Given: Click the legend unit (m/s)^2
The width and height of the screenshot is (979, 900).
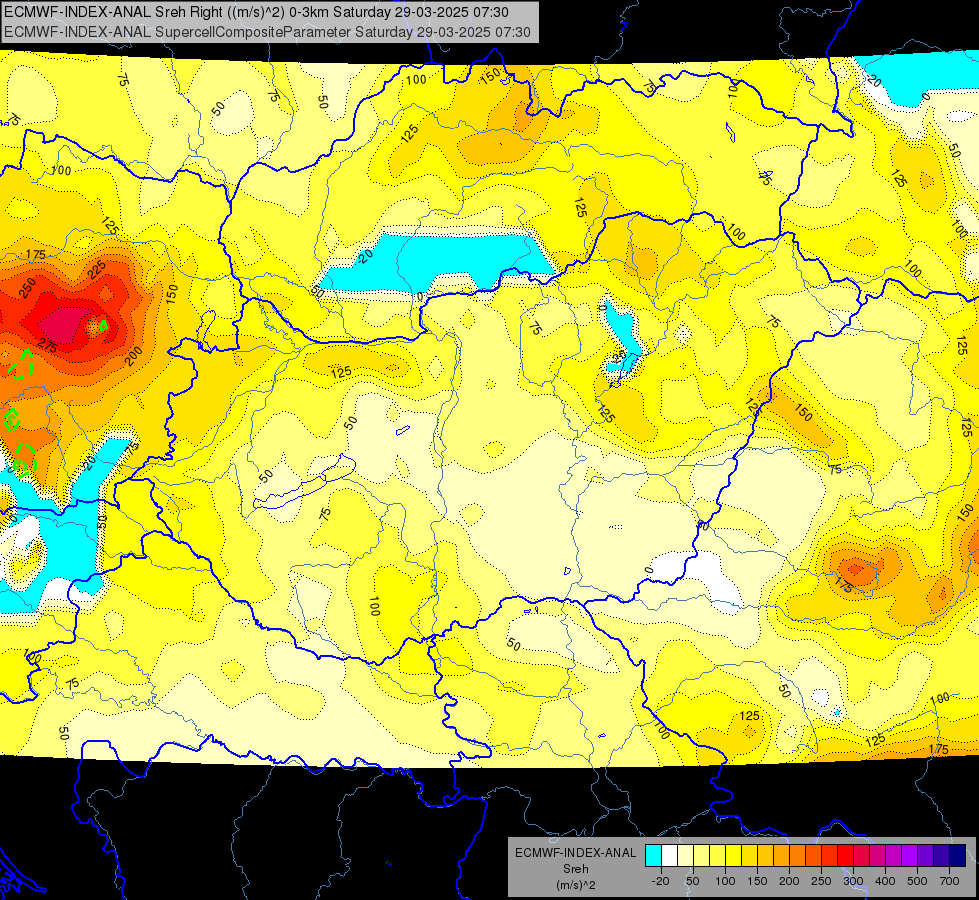Looking at the screenshot, I should (x=575, y=885).
